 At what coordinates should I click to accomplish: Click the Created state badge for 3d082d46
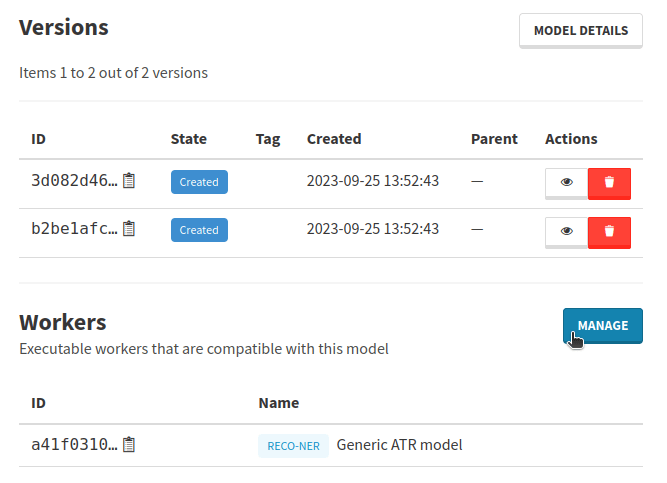pos(199,182)
